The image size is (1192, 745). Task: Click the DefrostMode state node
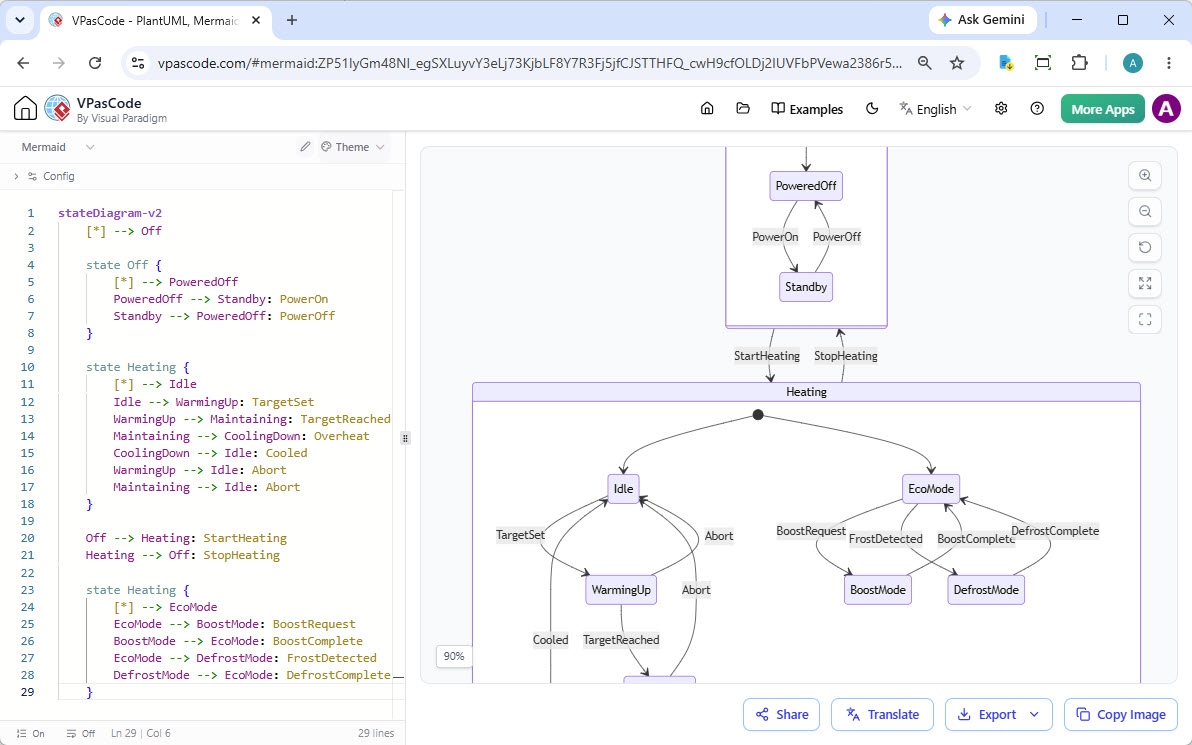click(986, 590)
